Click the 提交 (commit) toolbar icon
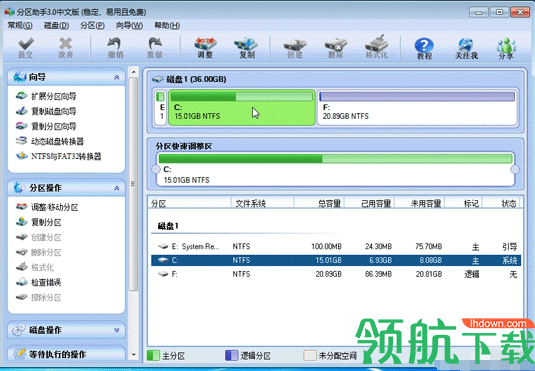The image size is (535, 371). tap(26, 48)
